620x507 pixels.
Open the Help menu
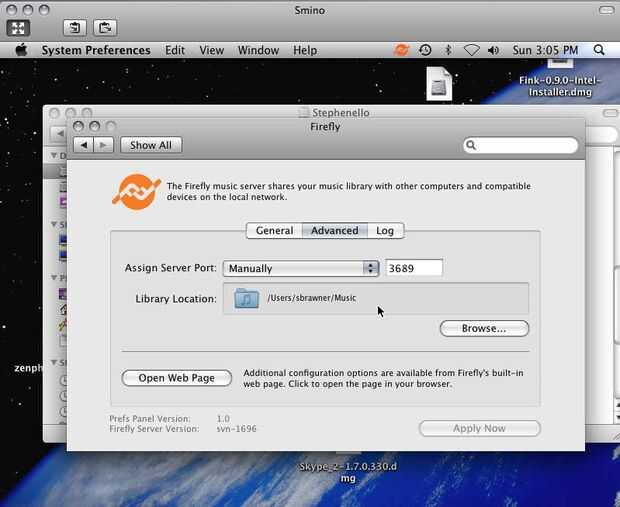305,50
